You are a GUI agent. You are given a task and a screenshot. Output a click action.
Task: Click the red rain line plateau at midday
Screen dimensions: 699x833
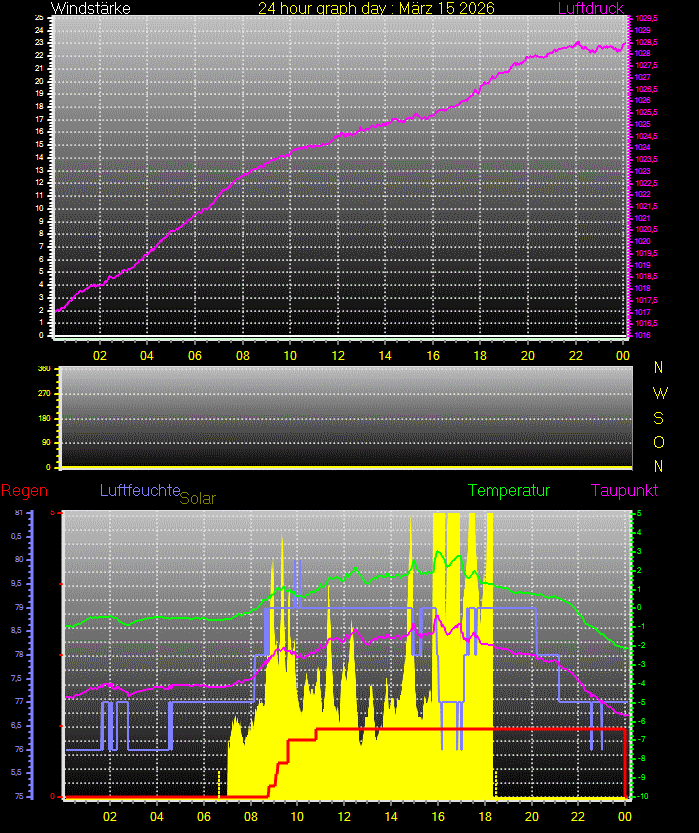(x=400, y=729)
